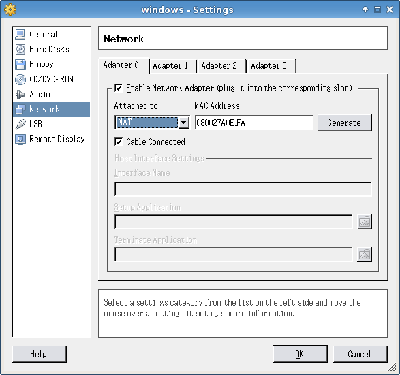Click the settings gear icon in title bar
This screenshot has height=375, width=400.
coord(10,10)
